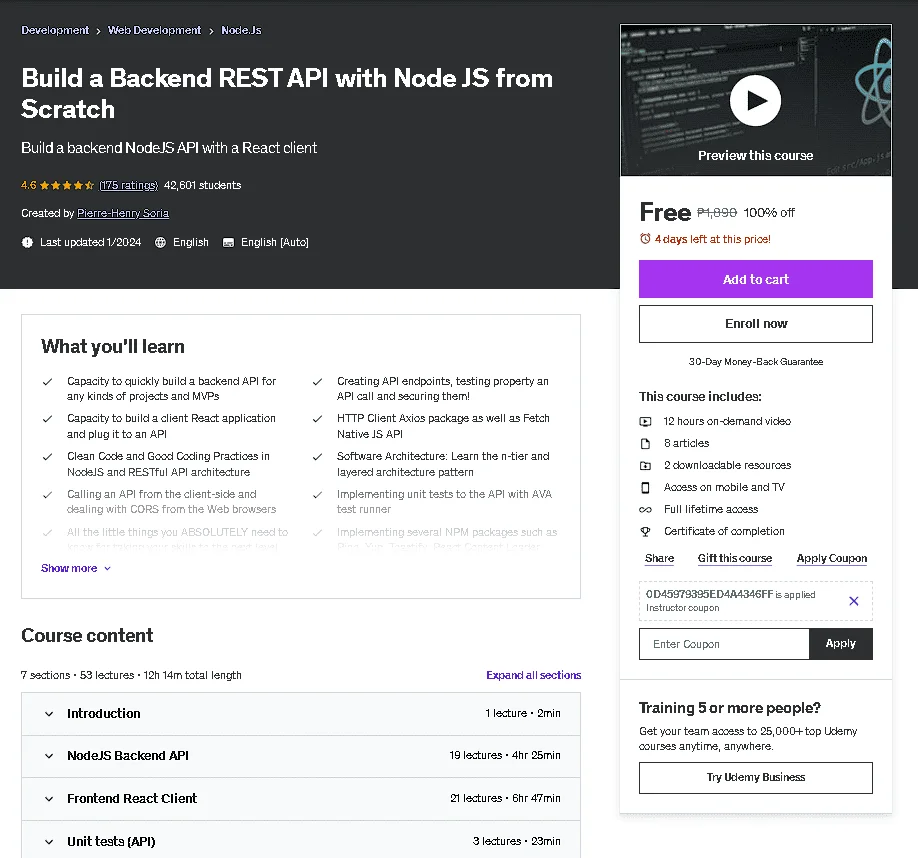Click 'Instructor coupon' label
This screenshot has height=858, width=918.
coord(683,608)
